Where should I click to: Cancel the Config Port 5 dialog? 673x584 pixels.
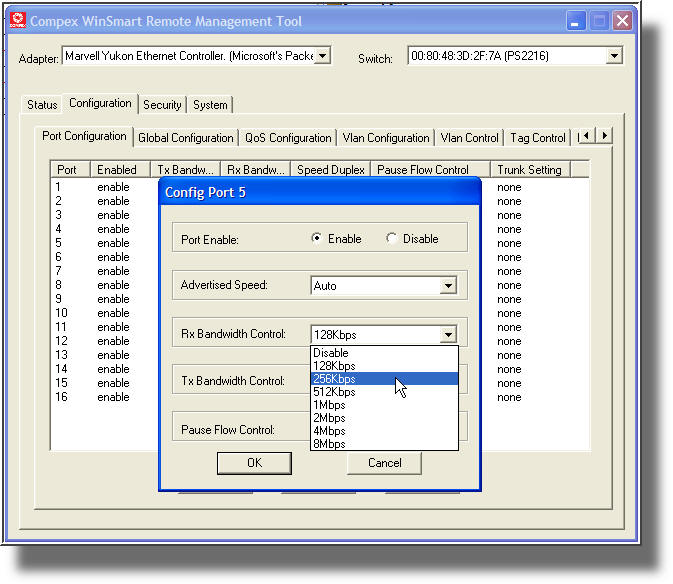tap(385, 463)
